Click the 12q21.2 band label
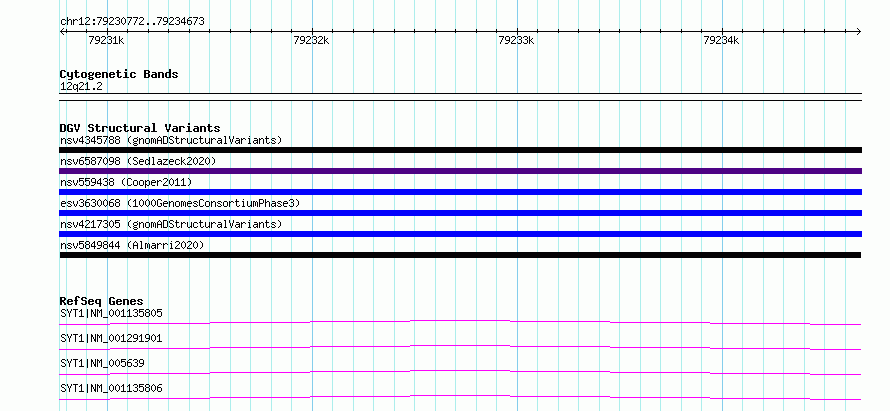890x411 pixels. [x=81, y=87]
